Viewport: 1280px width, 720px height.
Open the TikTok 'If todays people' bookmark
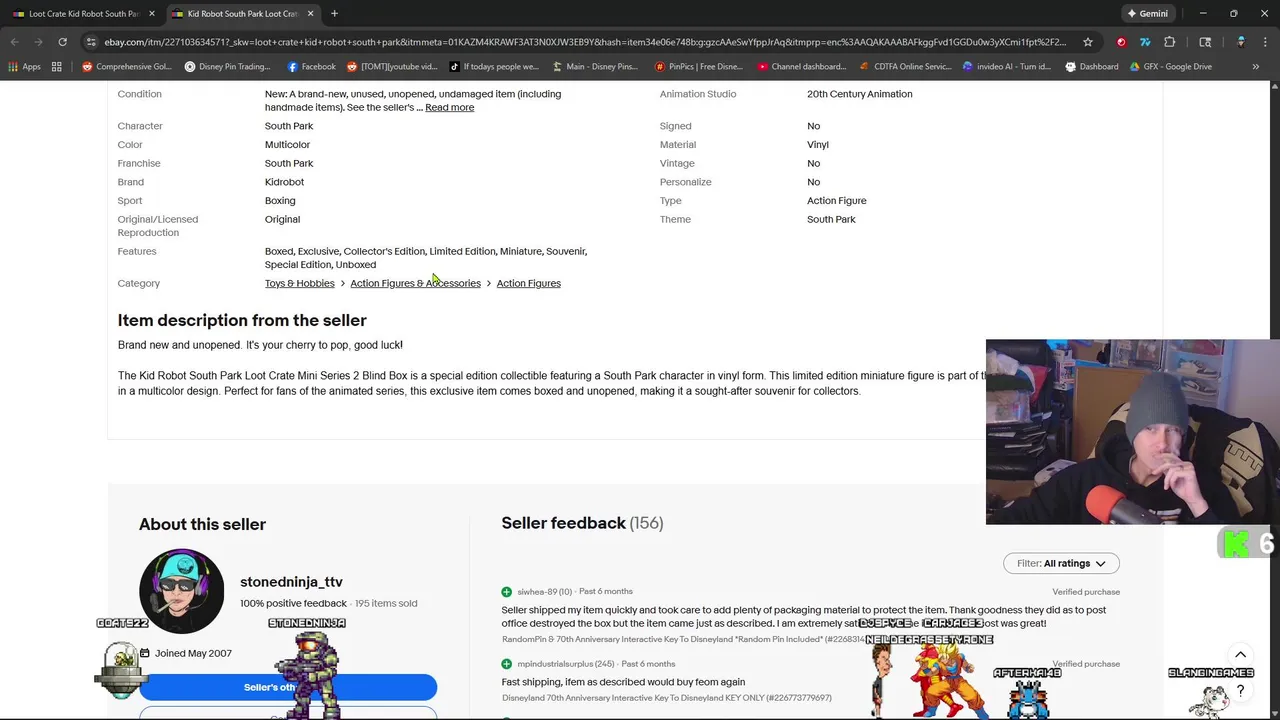(x=494, y=67)
